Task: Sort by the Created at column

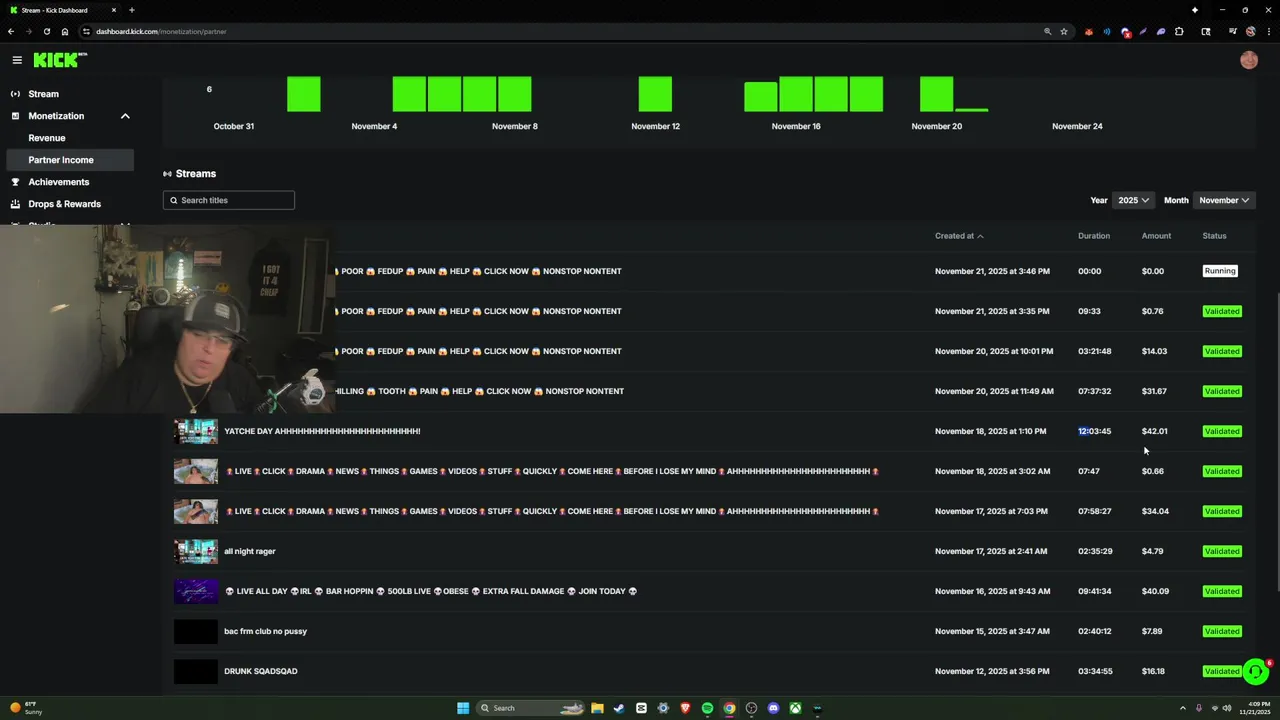Action: [959, 236]
